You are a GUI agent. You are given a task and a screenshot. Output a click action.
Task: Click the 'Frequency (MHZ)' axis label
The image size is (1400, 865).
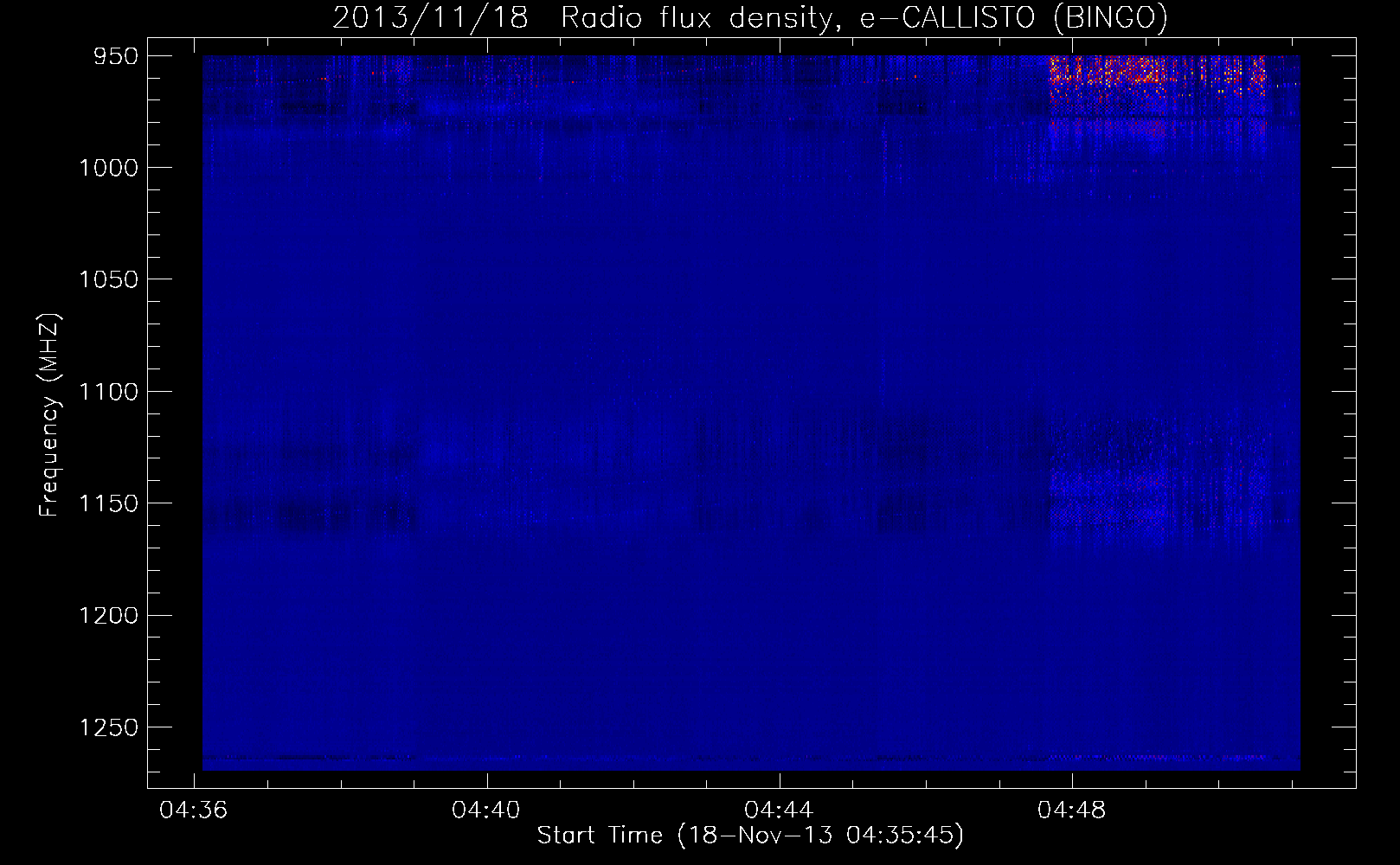[x=49, y=415]
